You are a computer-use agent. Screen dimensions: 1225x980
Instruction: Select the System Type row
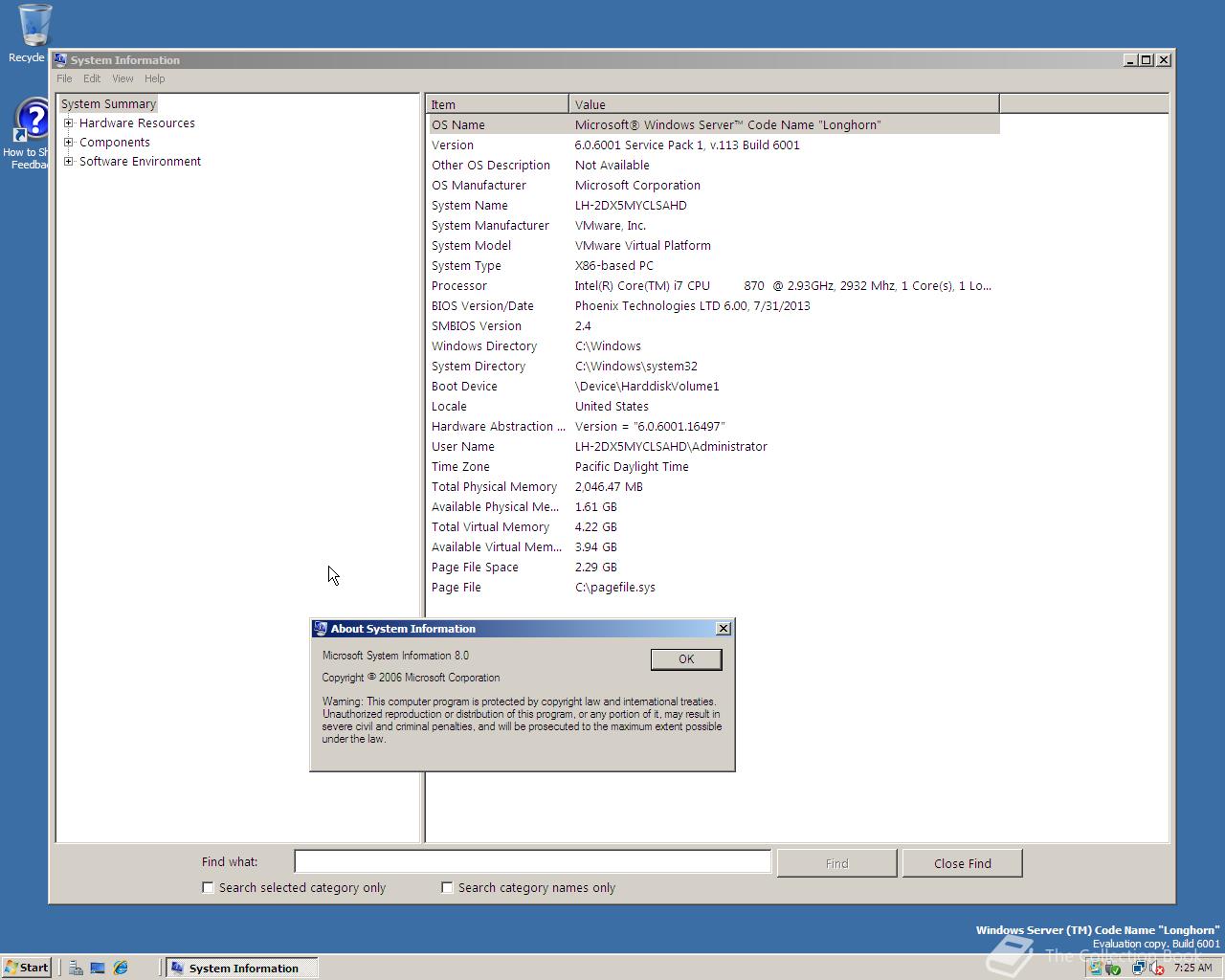[713, 266]
